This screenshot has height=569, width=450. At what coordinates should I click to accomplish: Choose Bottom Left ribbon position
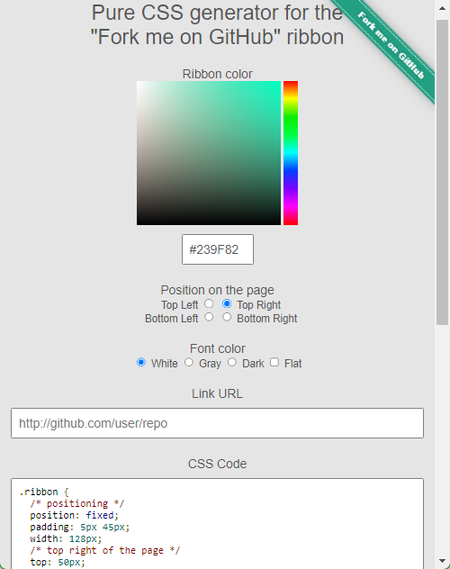pyautogui.click(x=209, y=317)
